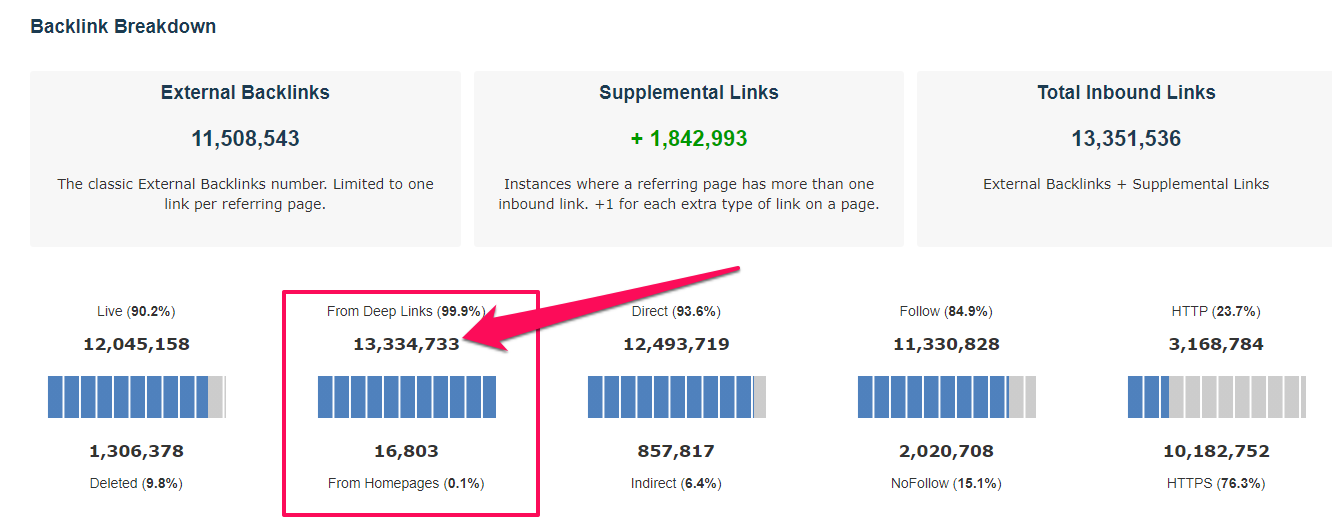Click the Live versus Deleted progress bar
Image resolution: width=1332 pixels, height=521 pixels.
(x=136, y=397)
